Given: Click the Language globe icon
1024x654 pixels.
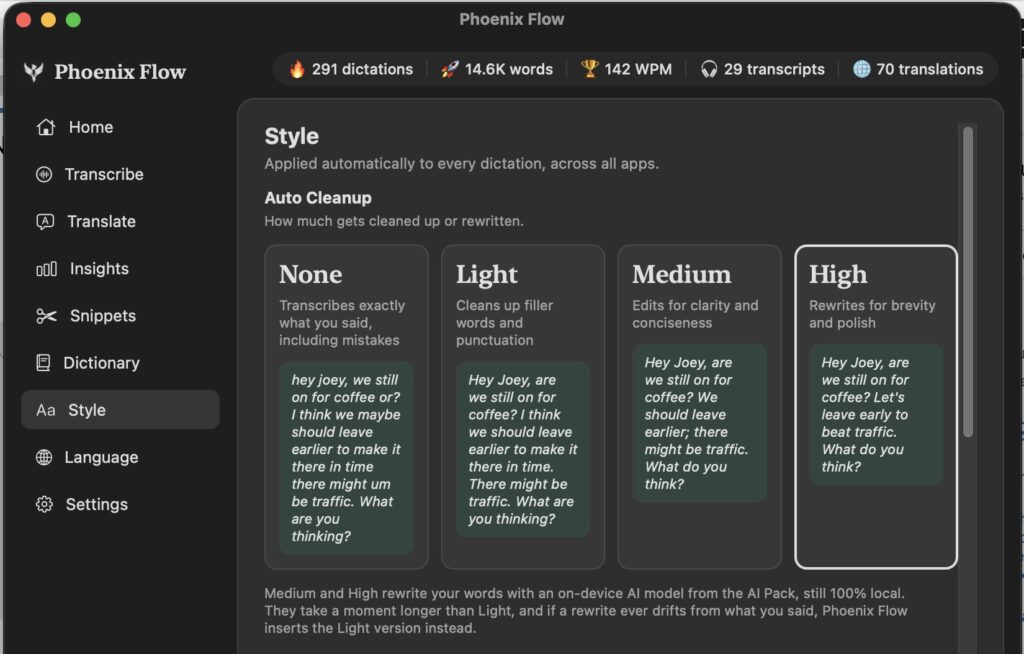Looking at the screenshot, I should 44,457.
